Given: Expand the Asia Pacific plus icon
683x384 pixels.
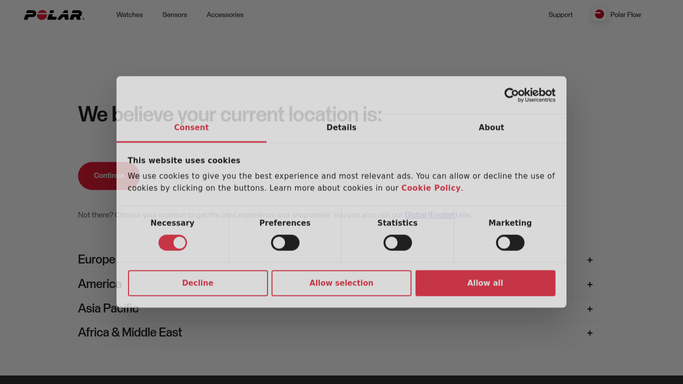Looking at the screenshot, I should click(590, 309).
